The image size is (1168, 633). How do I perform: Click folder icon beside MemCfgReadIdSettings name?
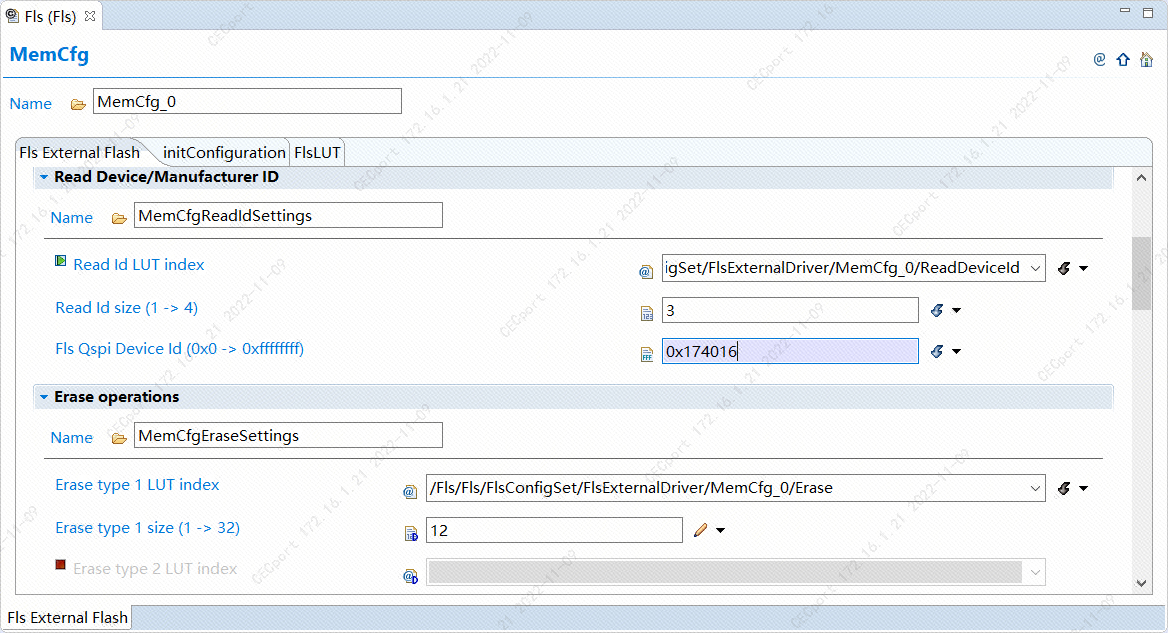click(x=119, y=218)
